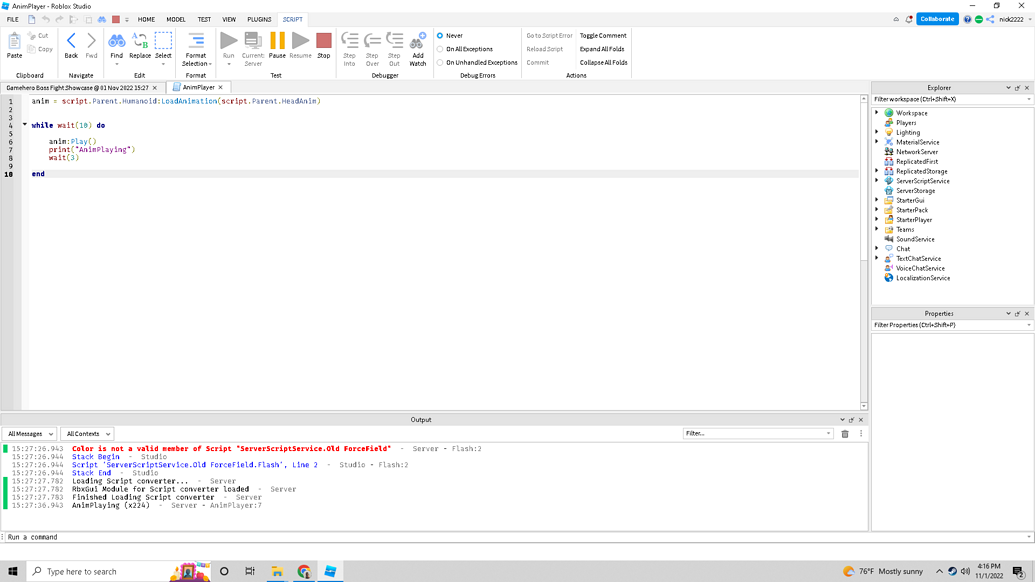
Task: Select the AnimPlayer script tab
Action: click(198, 87)
